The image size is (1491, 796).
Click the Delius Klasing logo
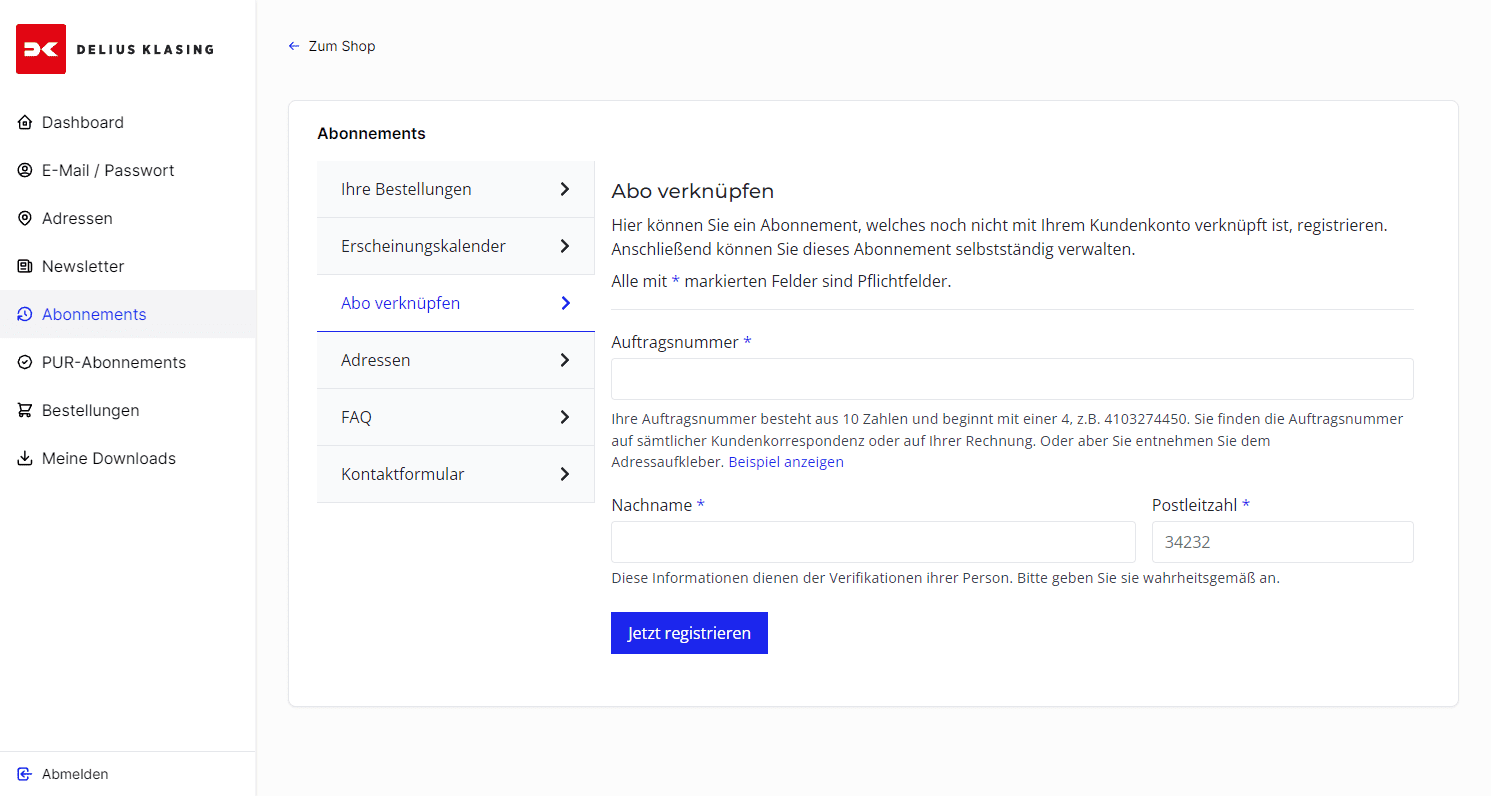115,49
